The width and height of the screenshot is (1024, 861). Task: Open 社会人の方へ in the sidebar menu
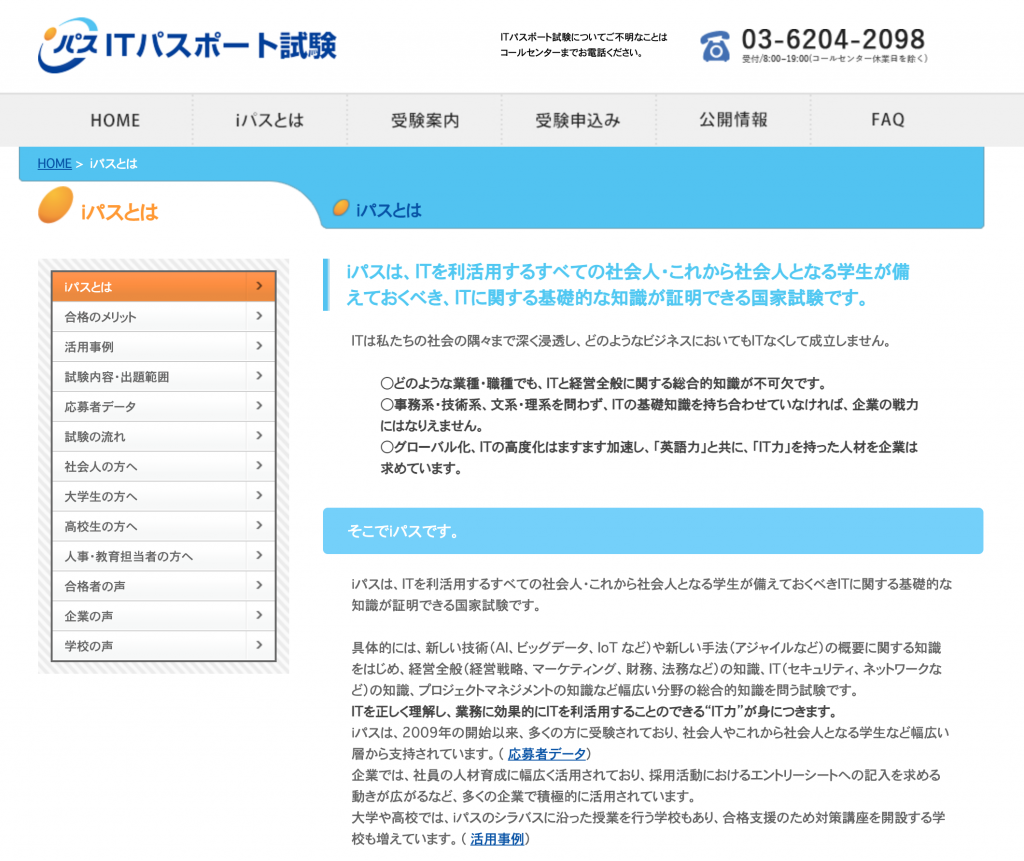(x=164, y=466)
